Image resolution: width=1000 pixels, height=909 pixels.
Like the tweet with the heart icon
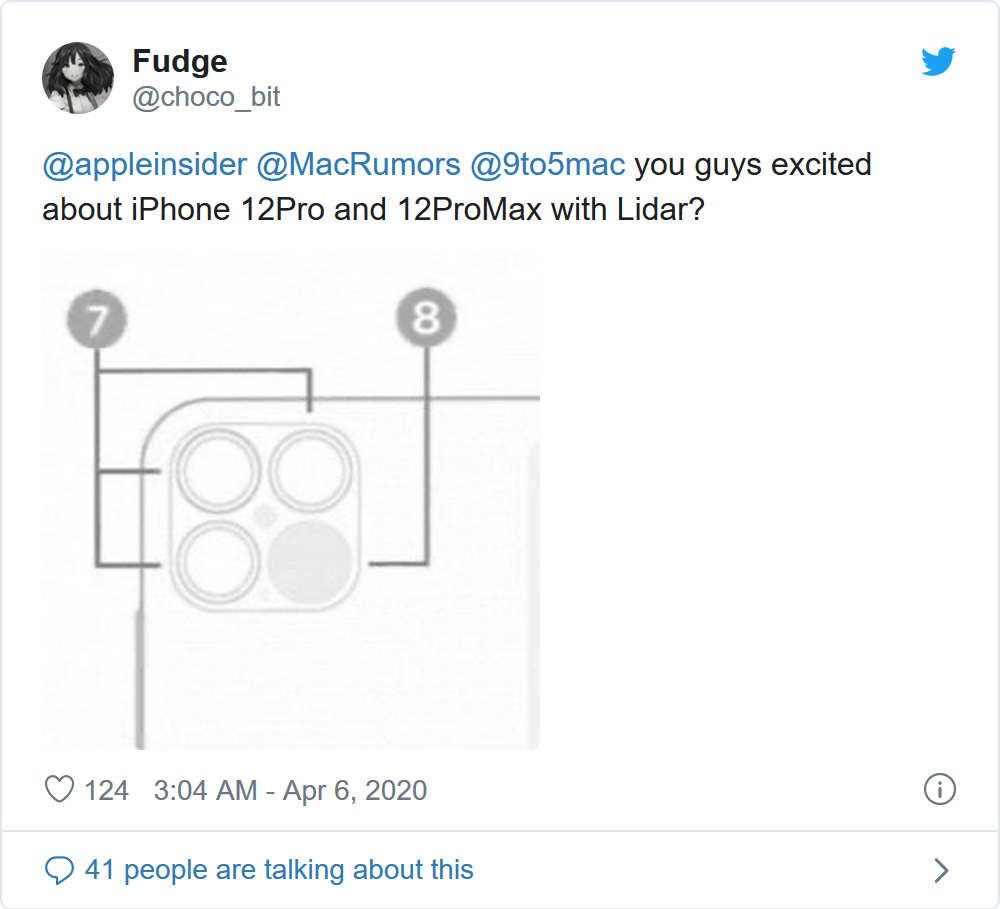[60, 790]
